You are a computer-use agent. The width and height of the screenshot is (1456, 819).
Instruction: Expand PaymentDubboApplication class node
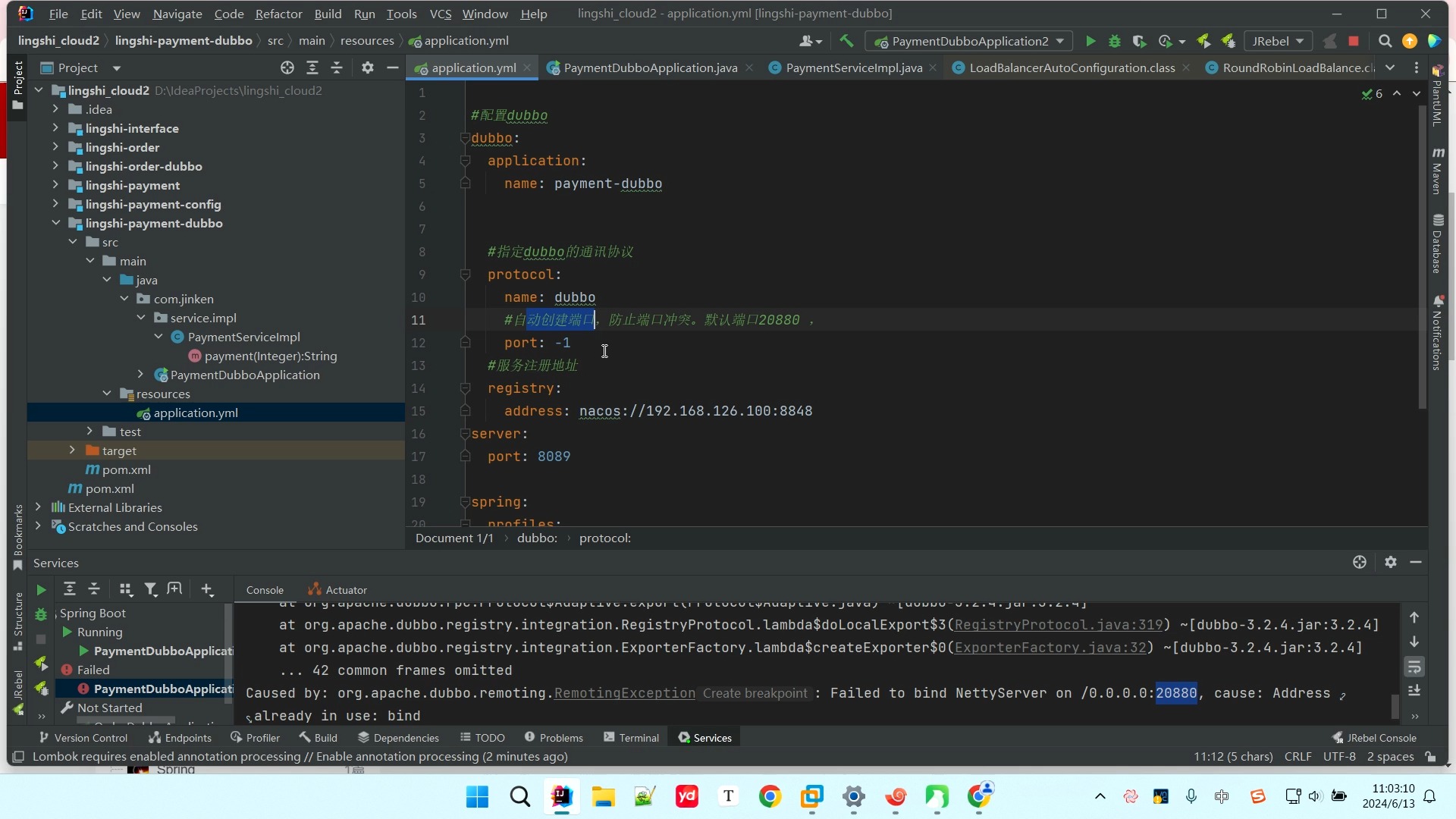pos(141,375)
